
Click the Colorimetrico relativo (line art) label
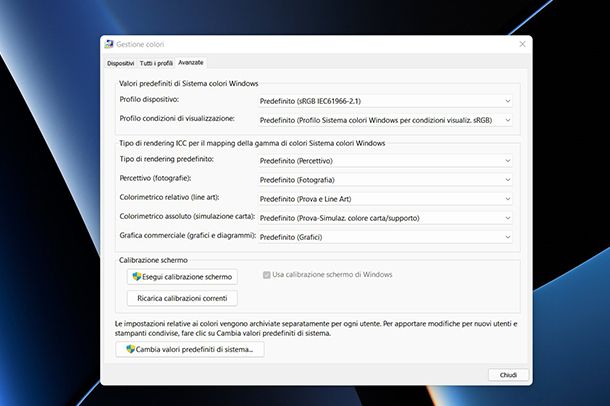click(169, 197)
